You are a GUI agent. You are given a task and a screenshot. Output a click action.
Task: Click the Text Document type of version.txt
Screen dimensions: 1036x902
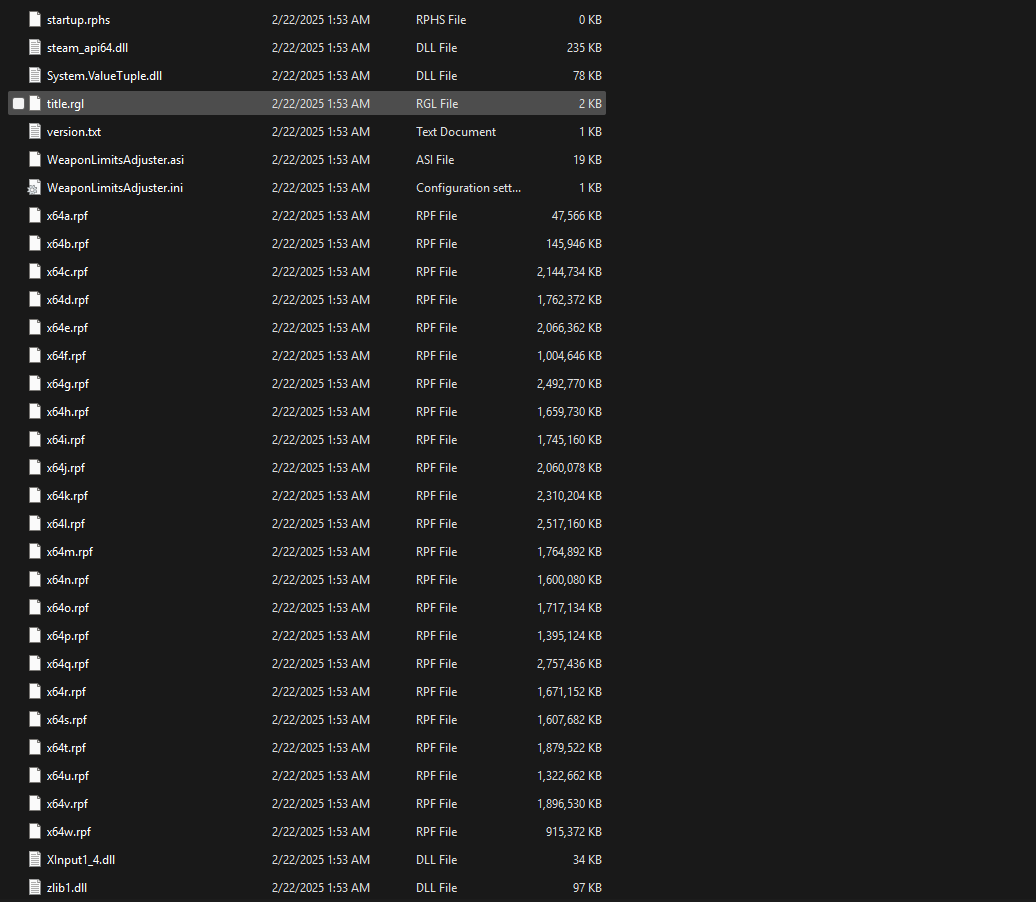tap(456, 132)
